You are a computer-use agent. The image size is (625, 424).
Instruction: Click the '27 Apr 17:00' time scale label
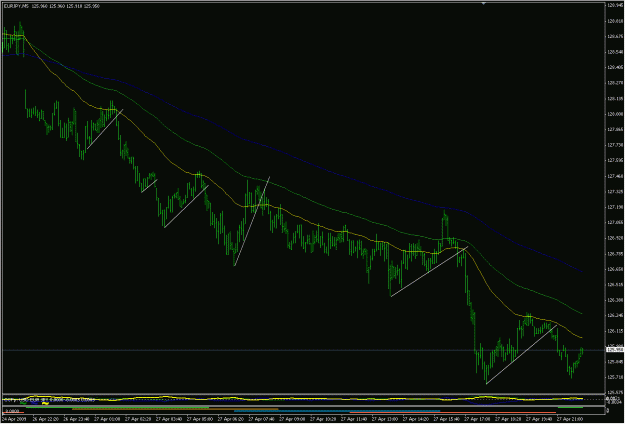pyautogui.click(x=478, y=419)
